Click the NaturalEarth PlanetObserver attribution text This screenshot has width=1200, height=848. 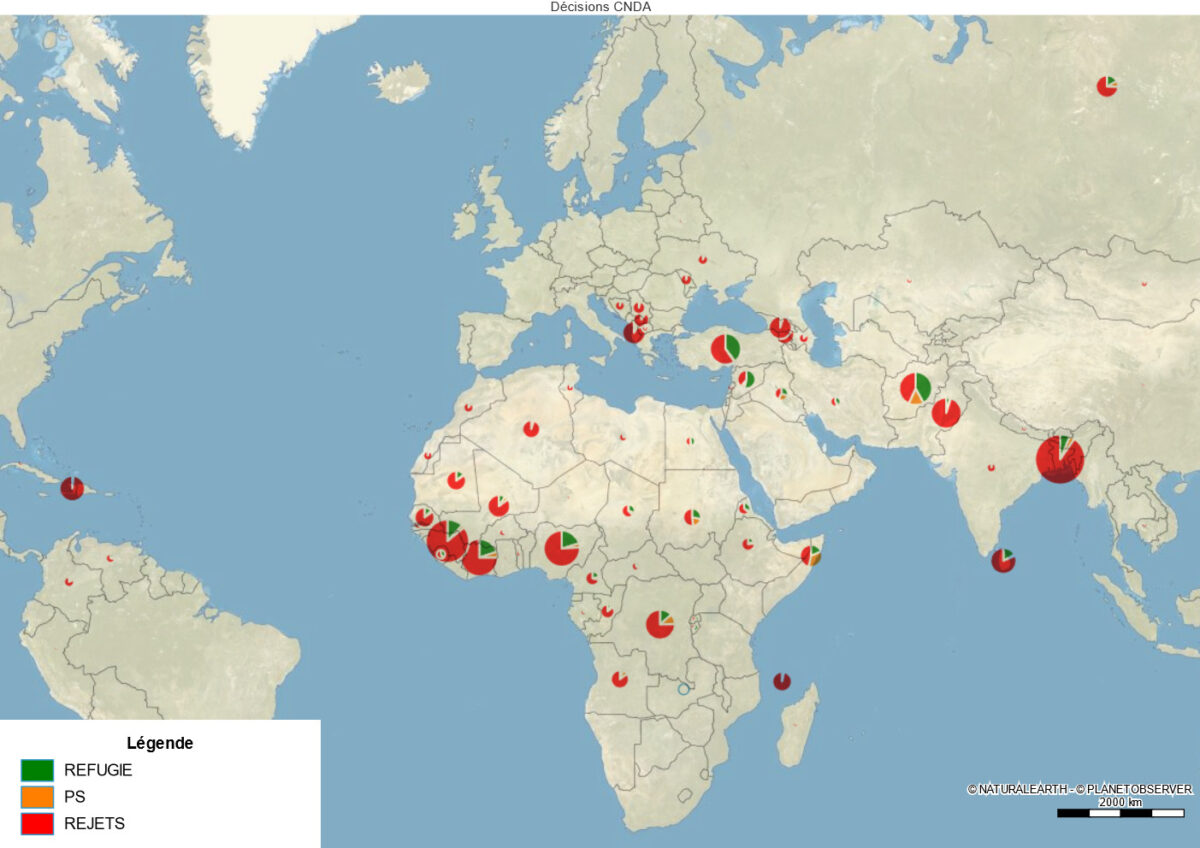(1080, 789)
